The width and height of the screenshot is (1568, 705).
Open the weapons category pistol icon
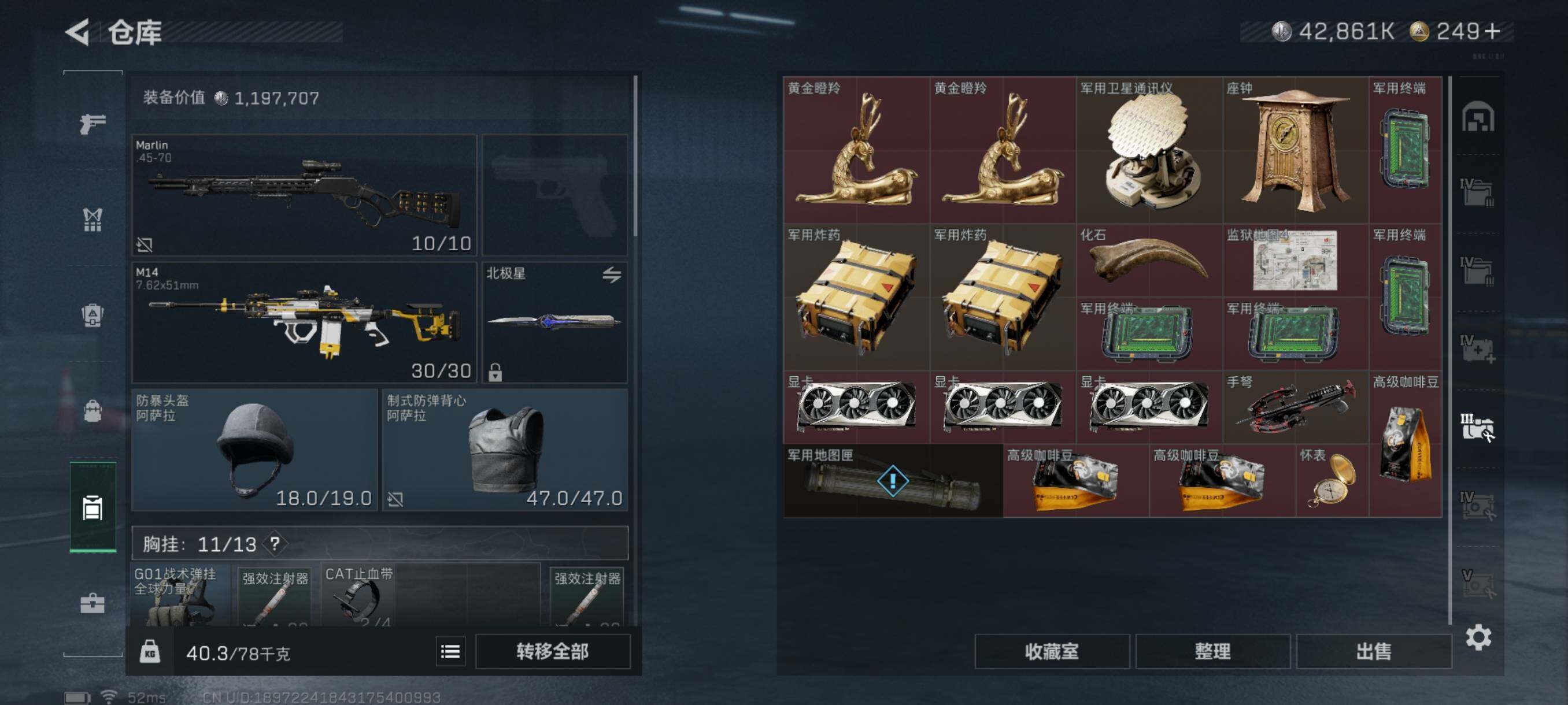click(93, 123)
